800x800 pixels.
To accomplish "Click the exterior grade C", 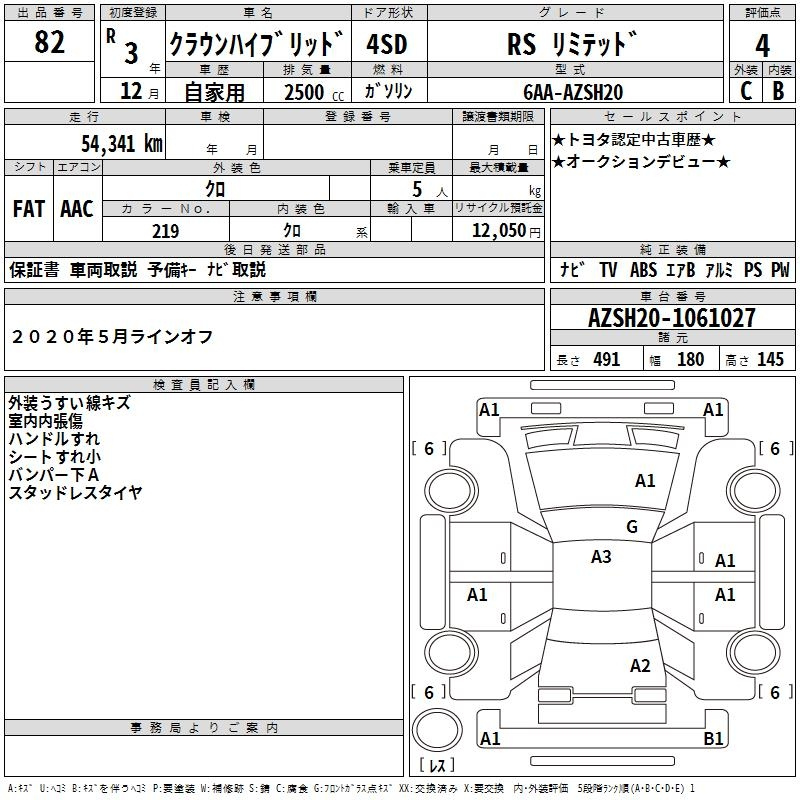I will [744, 91].
